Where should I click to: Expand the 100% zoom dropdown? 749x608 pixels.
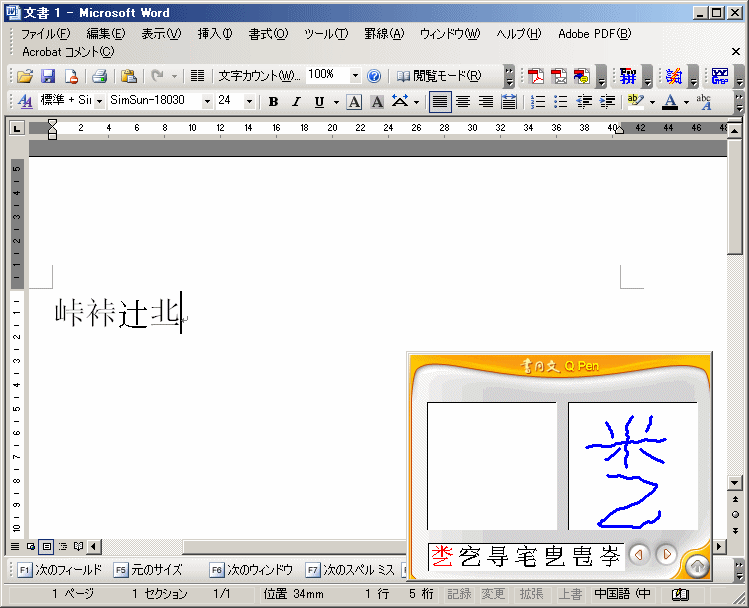click(355, 76)
